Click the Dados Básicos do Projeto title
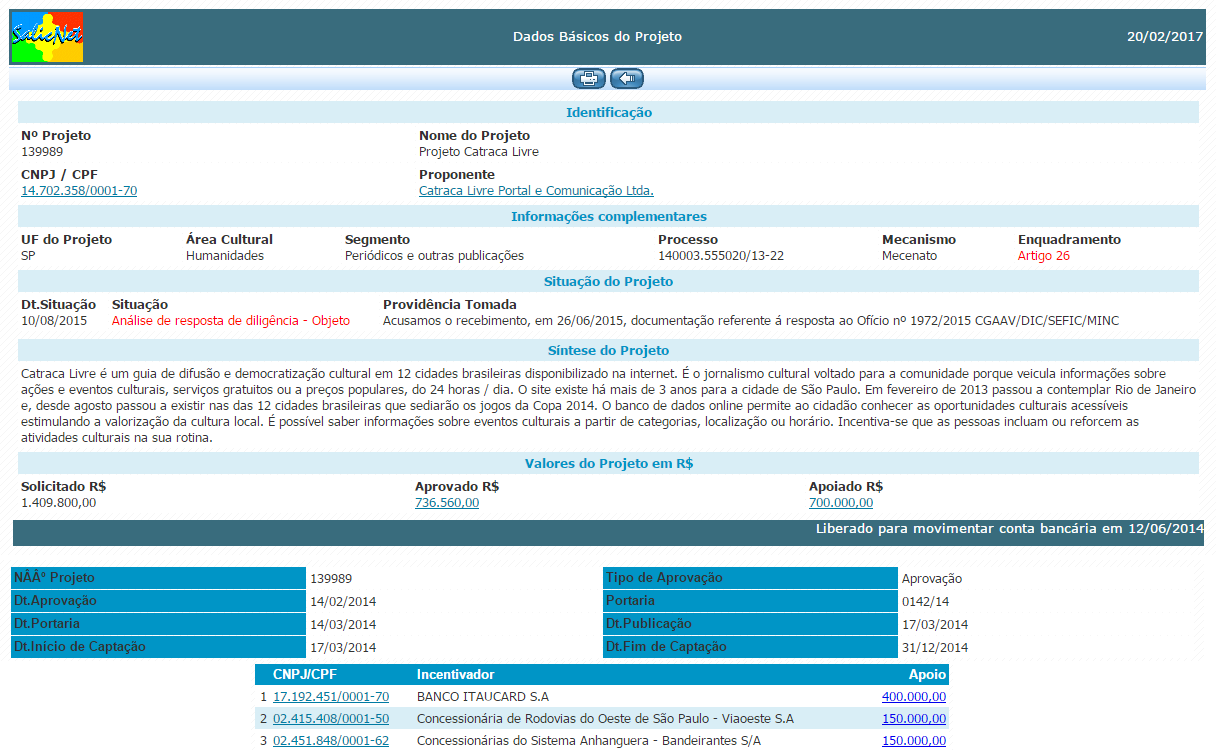1216x750 pixels. click(x=597, y=36)
